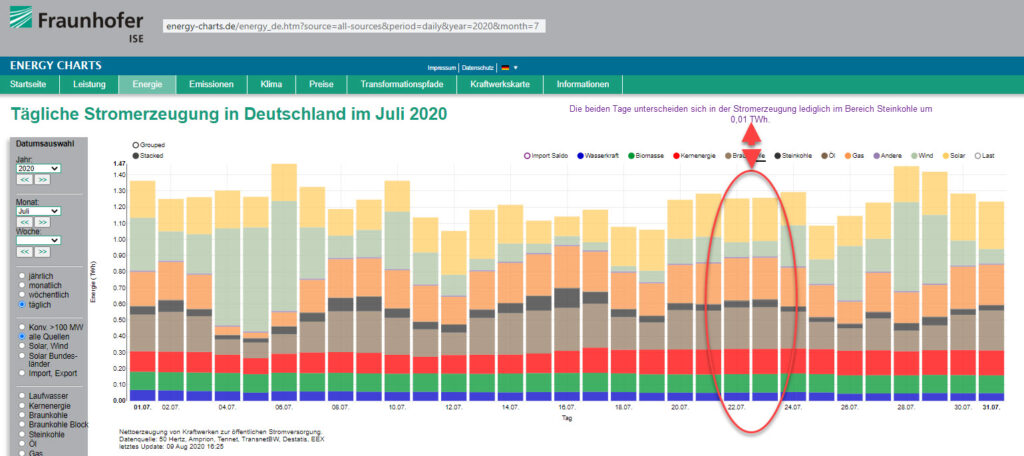The width and height of the screenshot is (1024, 456).
Task: Open the Leistung tab
Action: (89, 84)
